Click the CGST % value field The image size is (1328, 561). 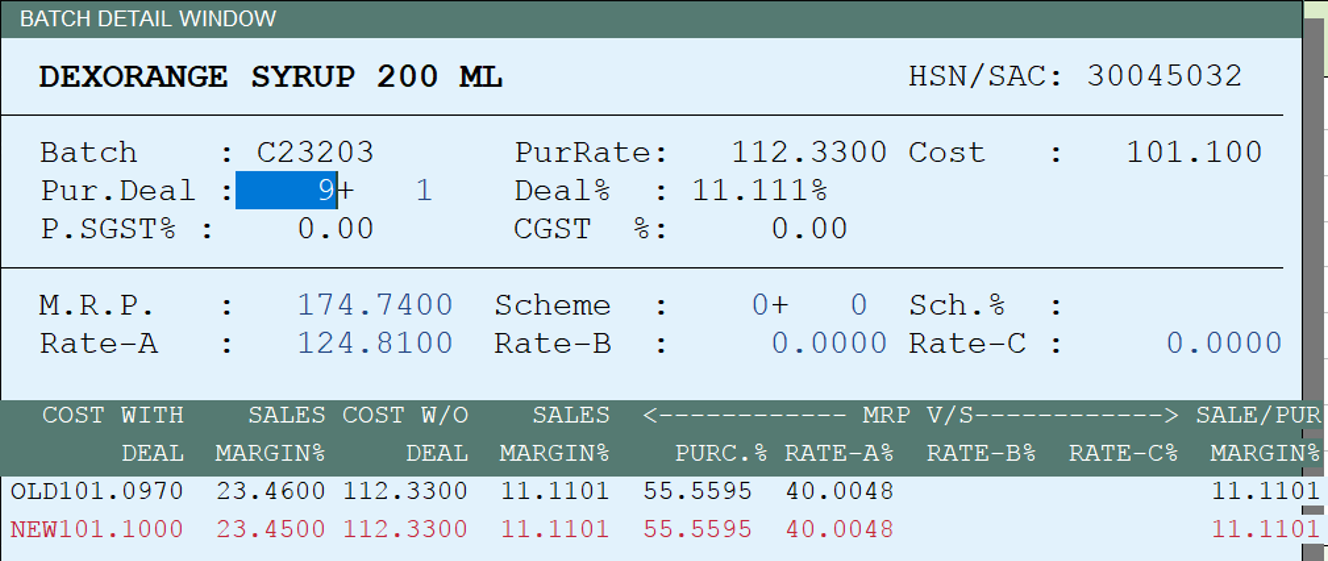coord(809,228)
